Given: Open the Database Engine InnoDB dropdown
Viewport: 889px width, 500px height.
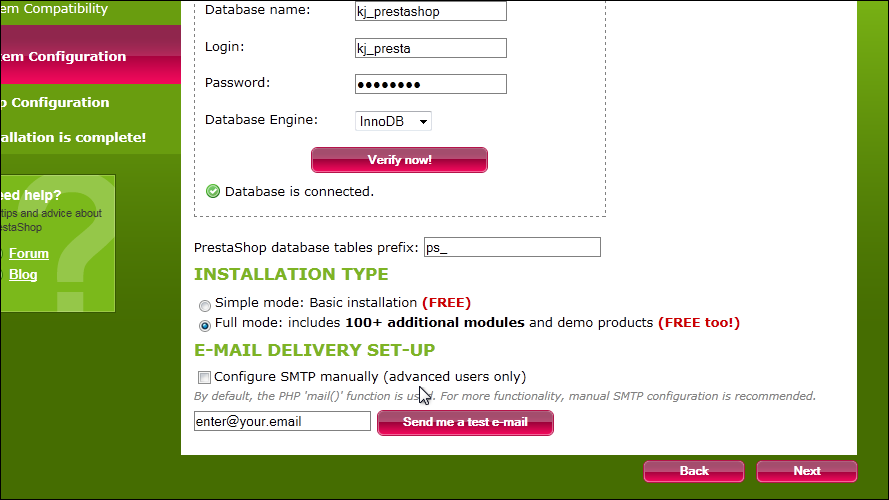Looking at the screenshot, I should pos(393,121).
